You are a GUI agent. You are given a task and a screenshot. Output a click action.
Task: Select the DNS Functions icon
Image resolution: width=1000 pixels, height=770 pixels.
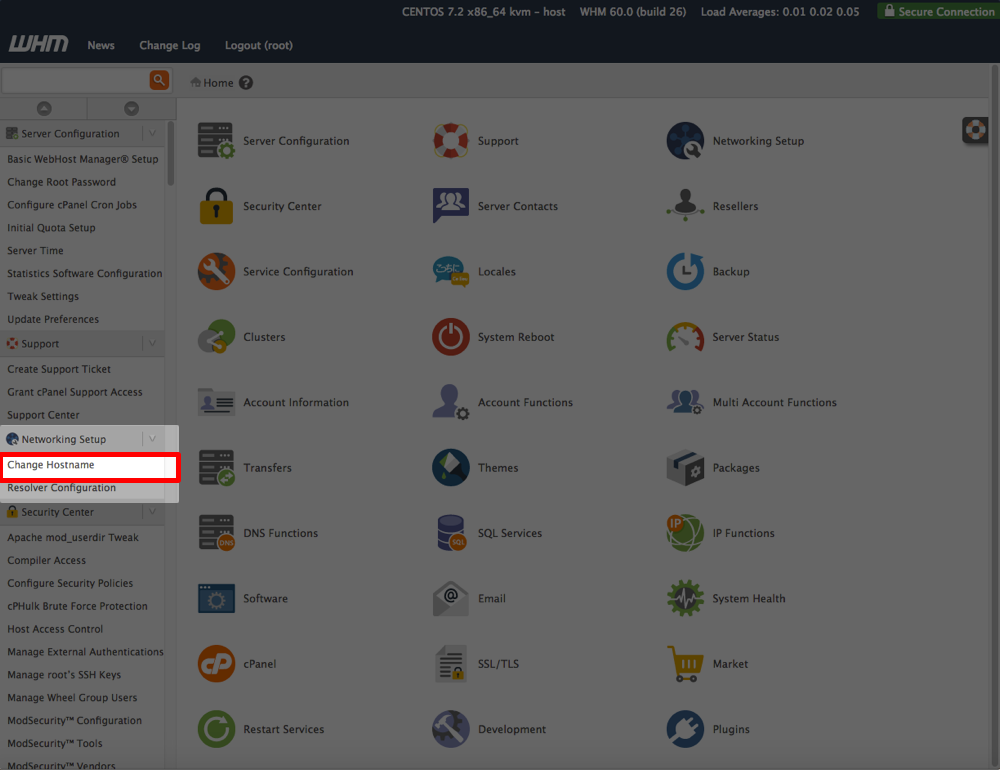point(215,533)
